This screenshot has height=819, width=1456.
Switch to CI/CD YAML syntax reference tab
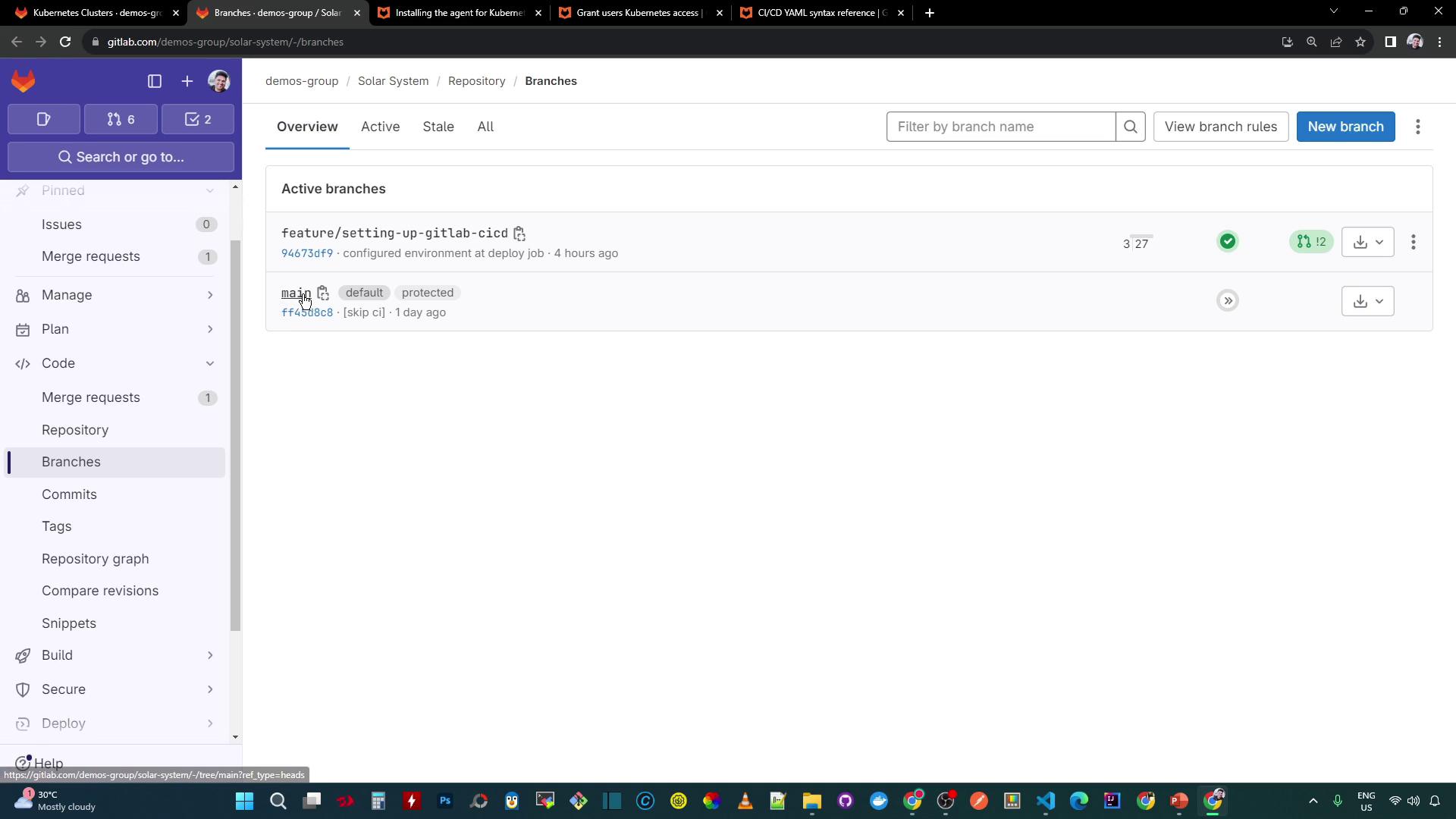pos(822,13)
